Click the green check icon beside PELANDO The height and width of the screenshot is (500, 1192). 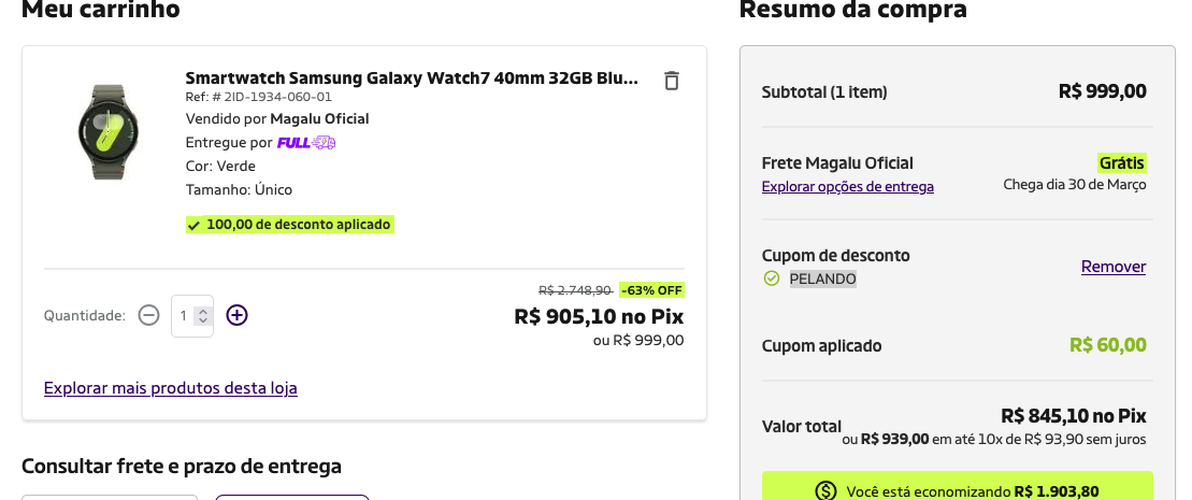tap(772, 279)
